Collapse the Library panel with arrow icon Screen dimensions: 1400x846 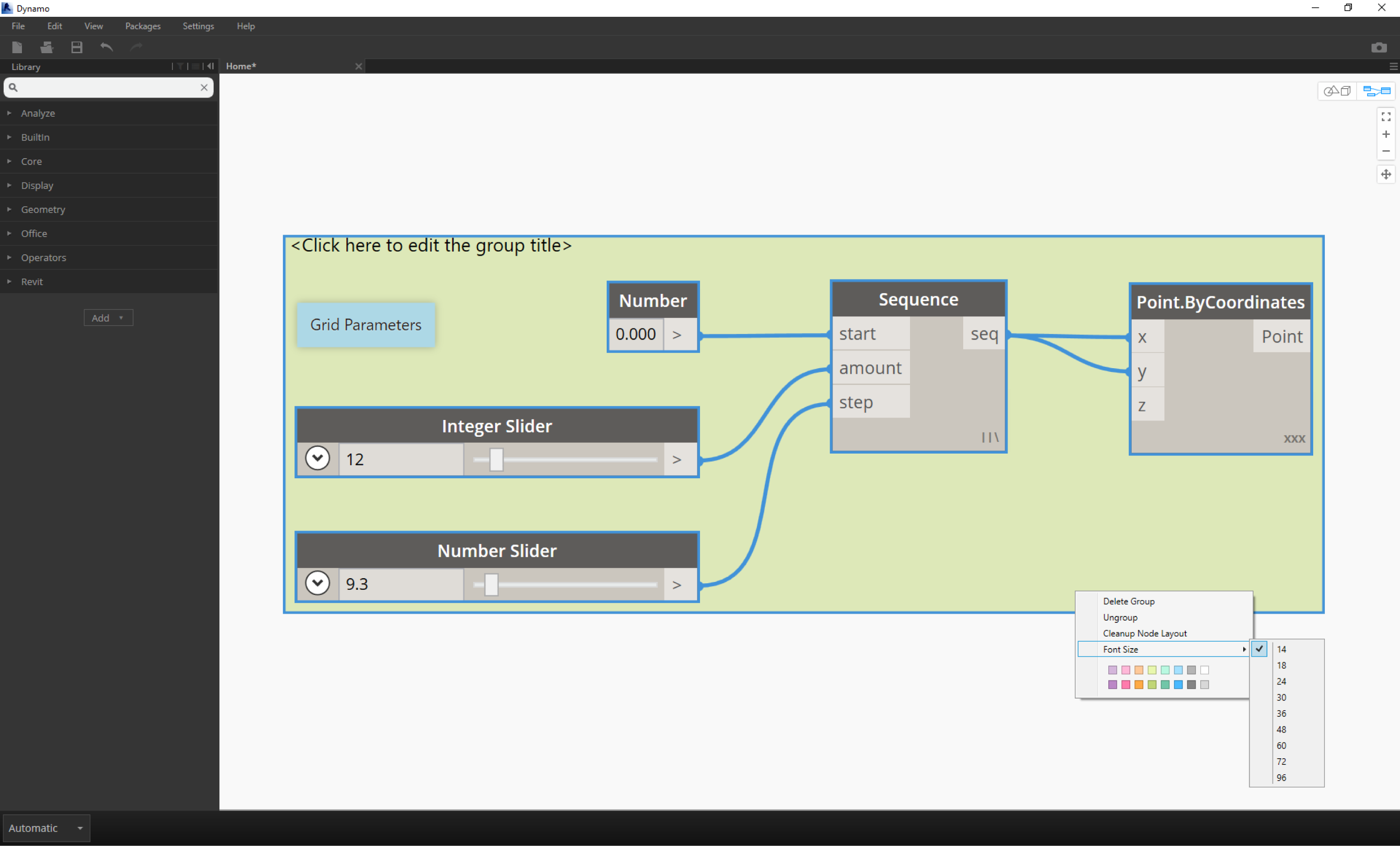pyautogui.click(x=211, y=66)
